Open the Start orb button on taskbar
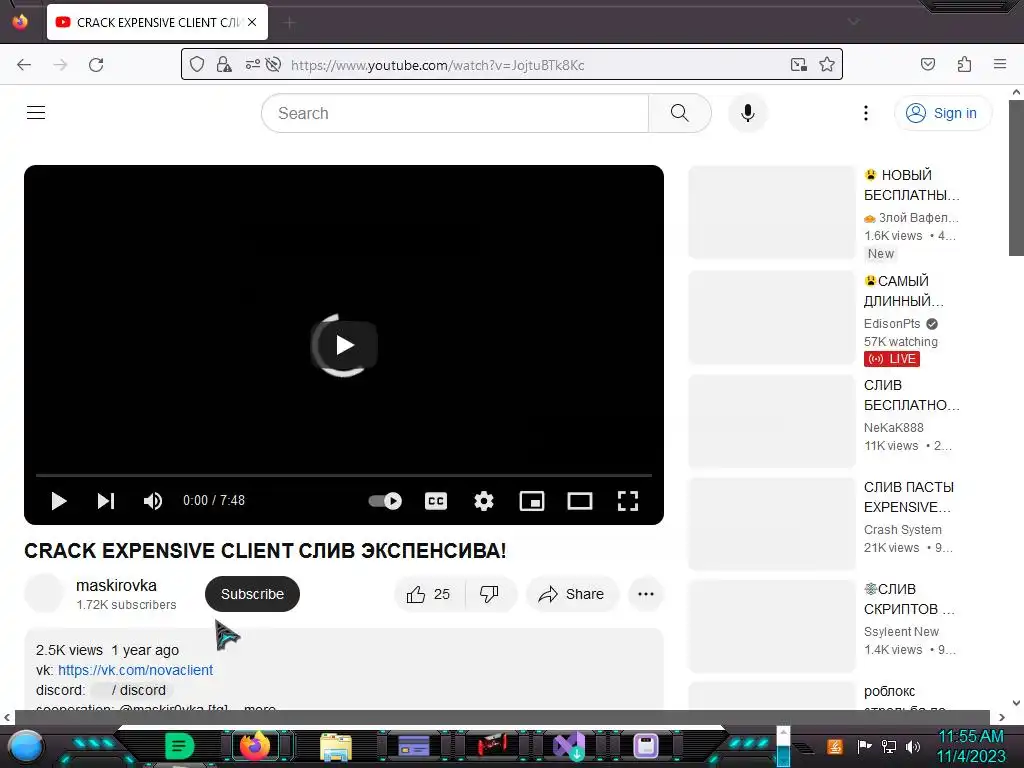This screenshot has width=1024, height=768. (x=25, y=746)
